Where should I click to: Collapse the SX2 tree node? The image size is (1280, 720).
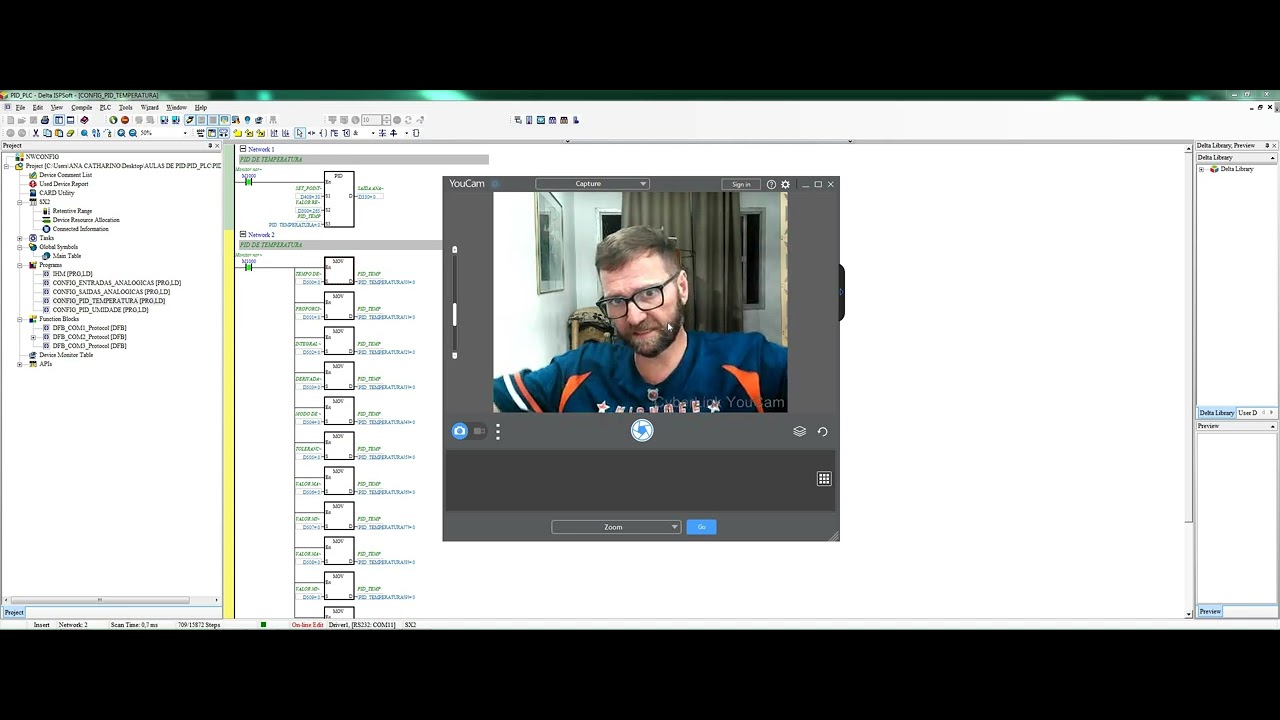(x=20, y=202)
